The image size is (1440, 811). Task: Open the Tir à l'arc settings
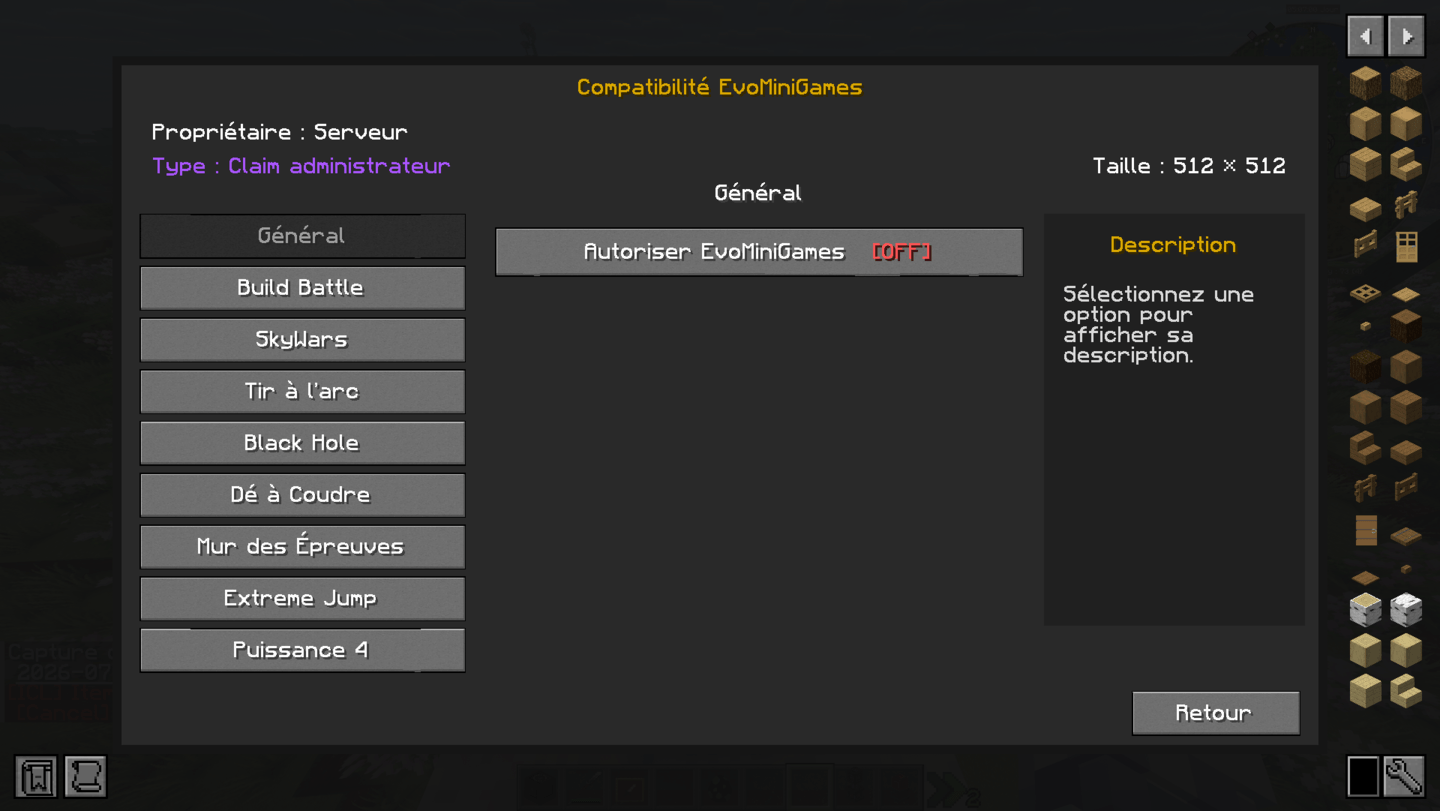302,392
